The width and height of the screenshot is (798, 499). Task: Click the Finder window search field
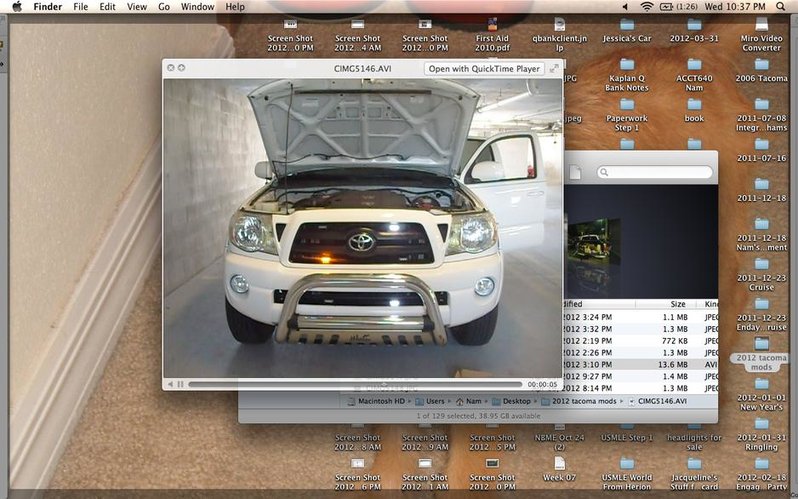654,172
